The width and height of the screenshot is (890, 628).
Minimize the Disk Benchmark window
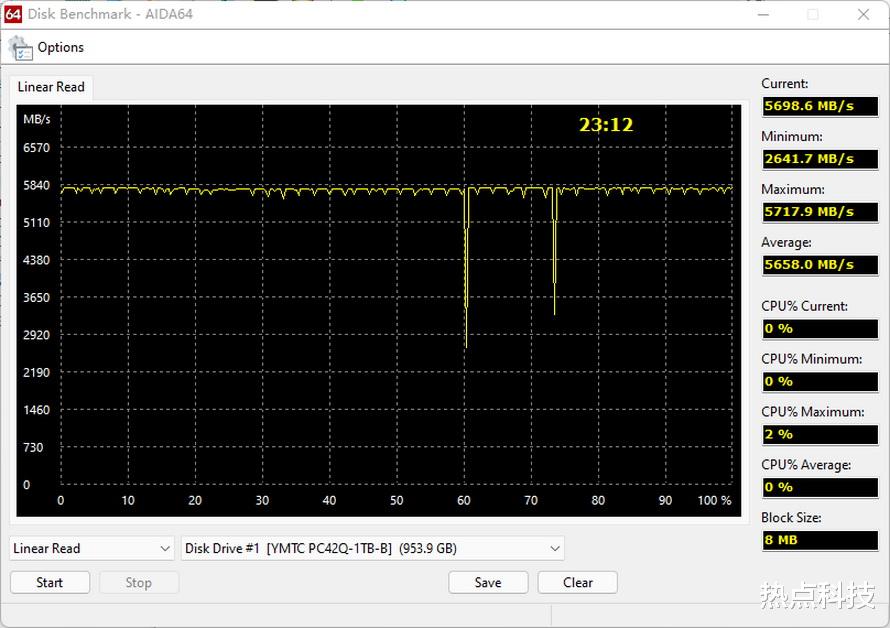point(763,14)
